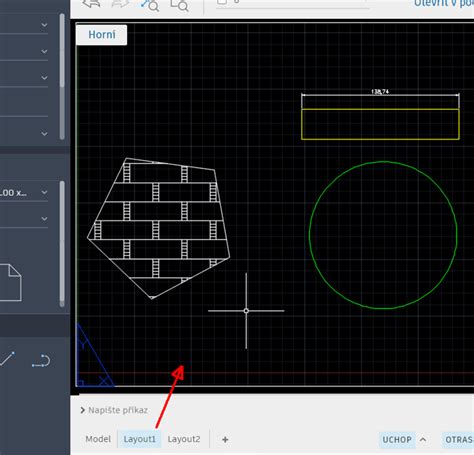
Task: Open the fourth left panel dropdown chevron
Action: pyautogui.click(x=44, y=134)
